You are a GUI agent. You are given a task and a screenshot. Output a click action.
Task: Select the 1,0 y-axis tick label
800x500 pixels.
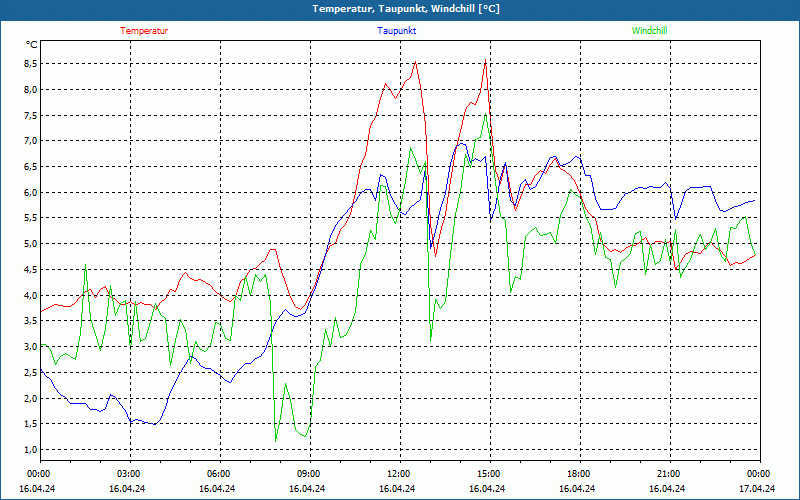30,450
